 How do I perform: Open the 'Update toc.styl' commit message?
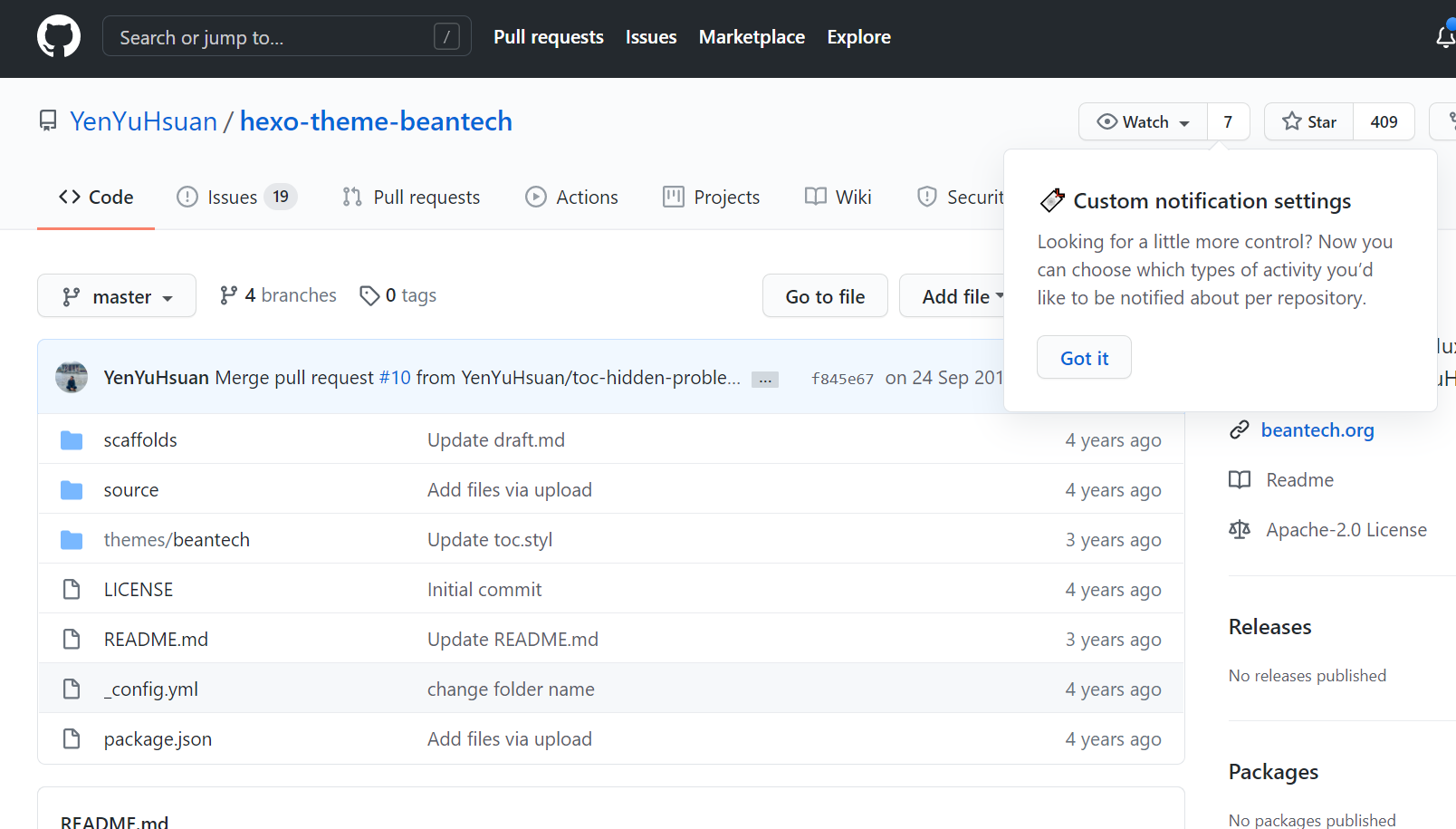(x=490, y=540)
